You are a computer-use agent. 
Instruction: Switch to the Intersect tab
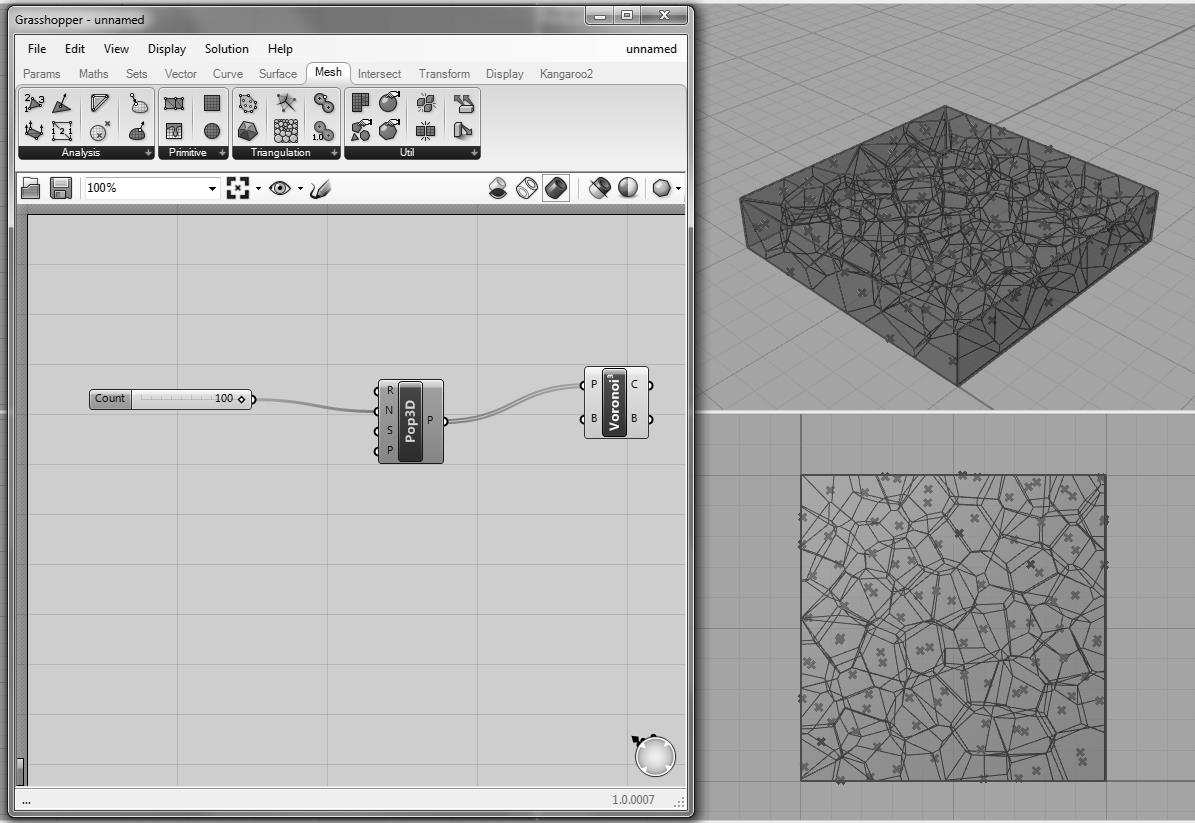tap(380, 74)
